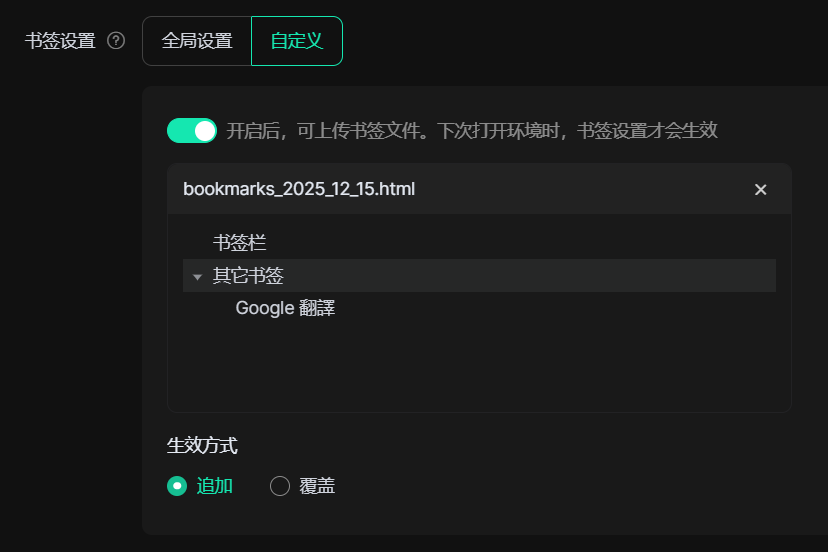Image resolution: width=828 pixels, height=552 pixels.
Task: Click the 覆盖 option label text
Action: click(317, 486)
